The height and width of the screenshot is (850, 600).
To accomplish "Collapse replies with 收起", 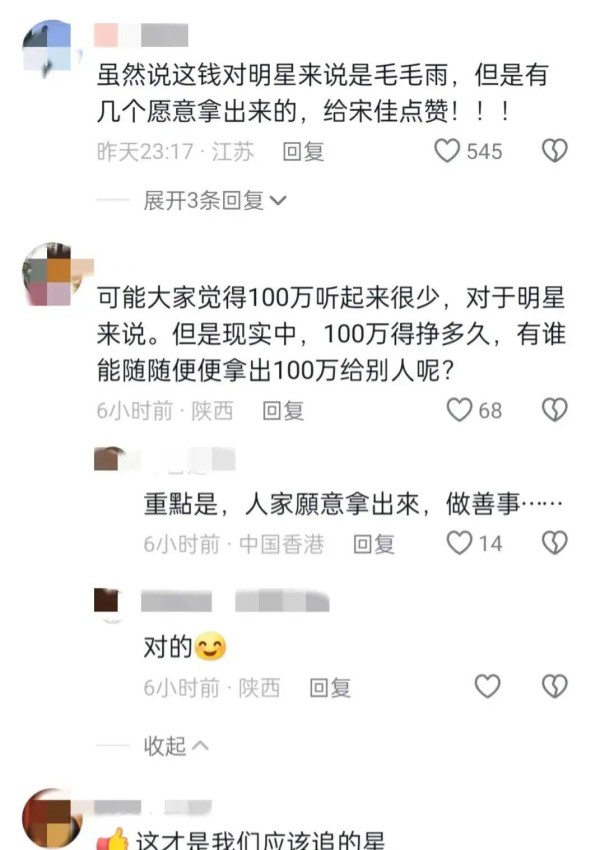I will 176,746.
